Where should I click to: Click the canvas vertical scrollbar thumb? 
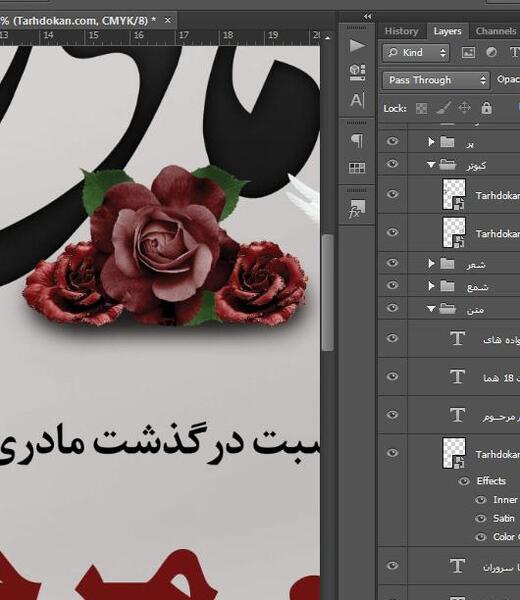[x=328, y=293]
